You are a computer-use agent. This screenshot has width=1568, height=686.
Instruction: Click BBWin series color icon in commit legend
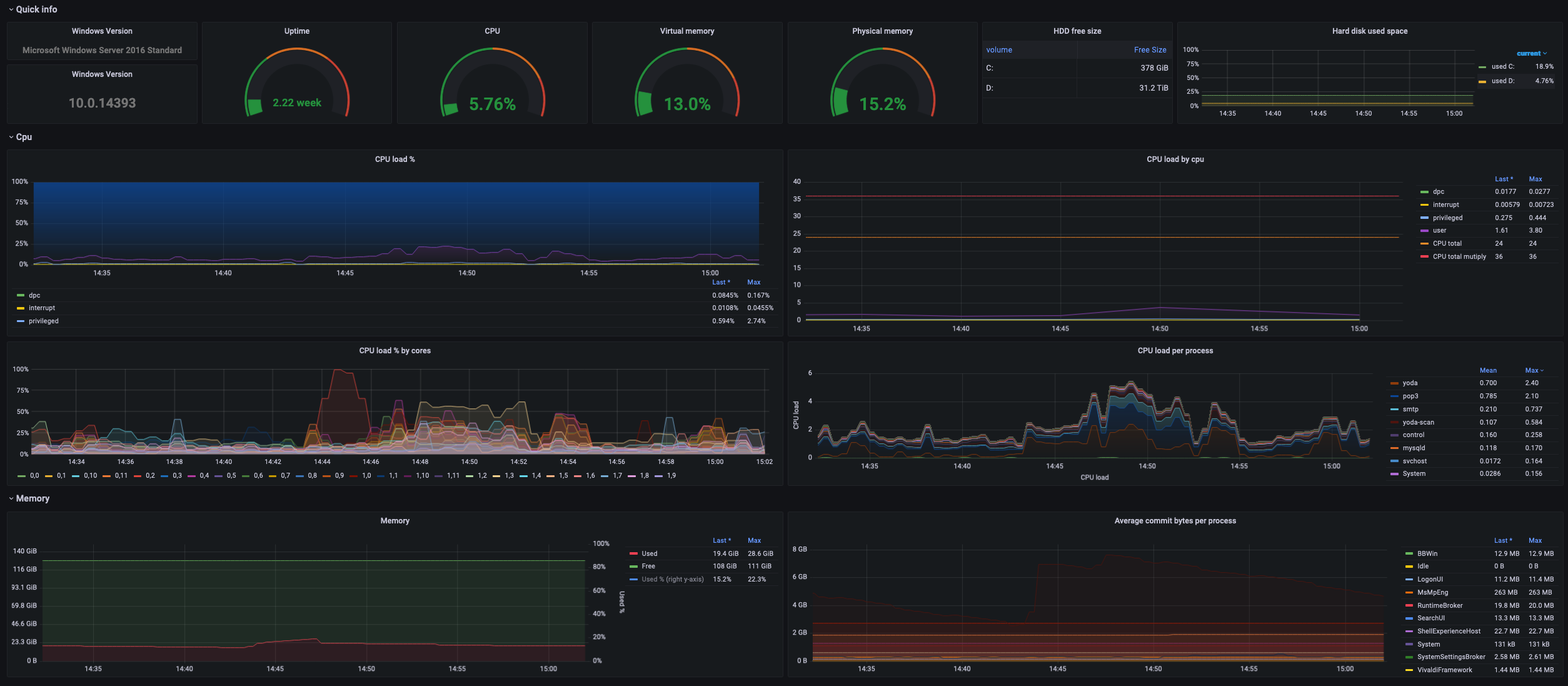[1409, 553]
